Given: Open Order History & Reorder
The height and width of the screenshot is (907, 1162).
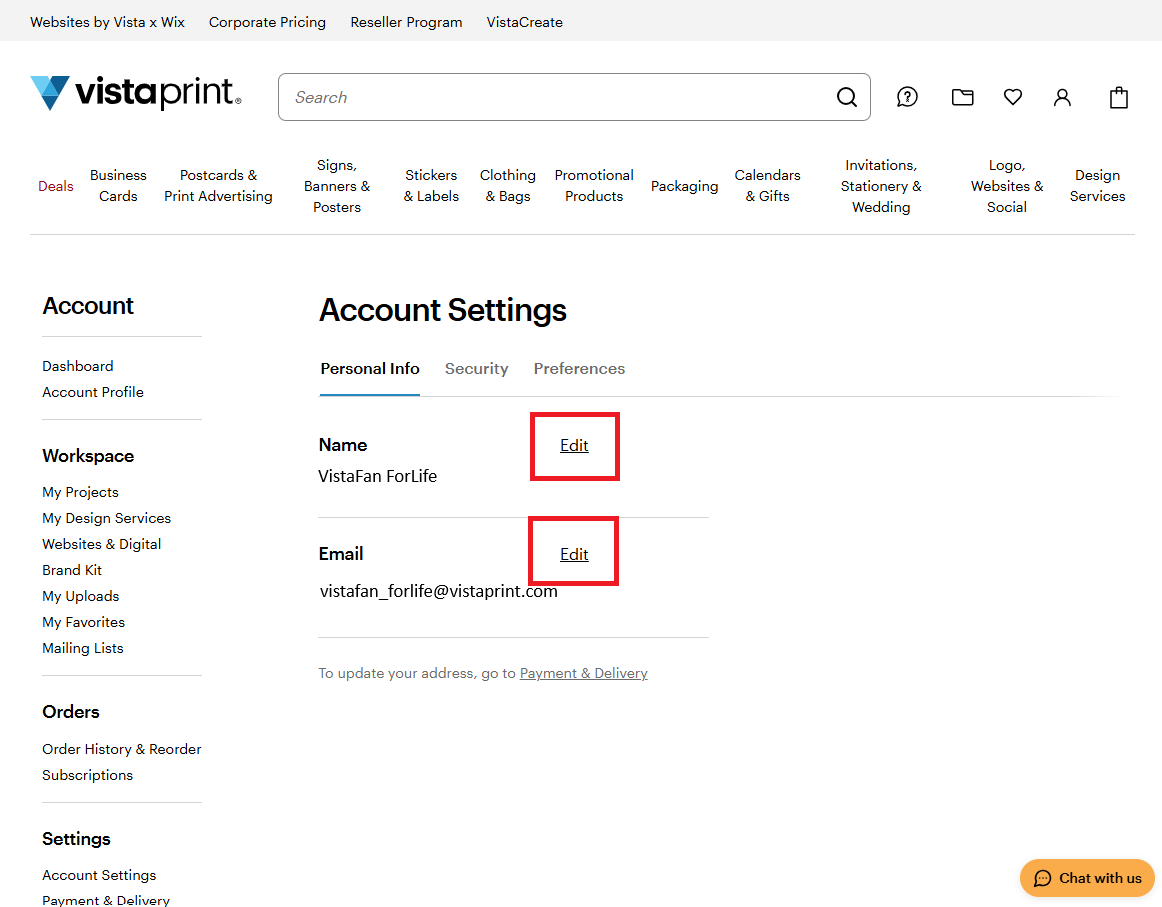Looking at the screenshot, I should click(122, 749).
